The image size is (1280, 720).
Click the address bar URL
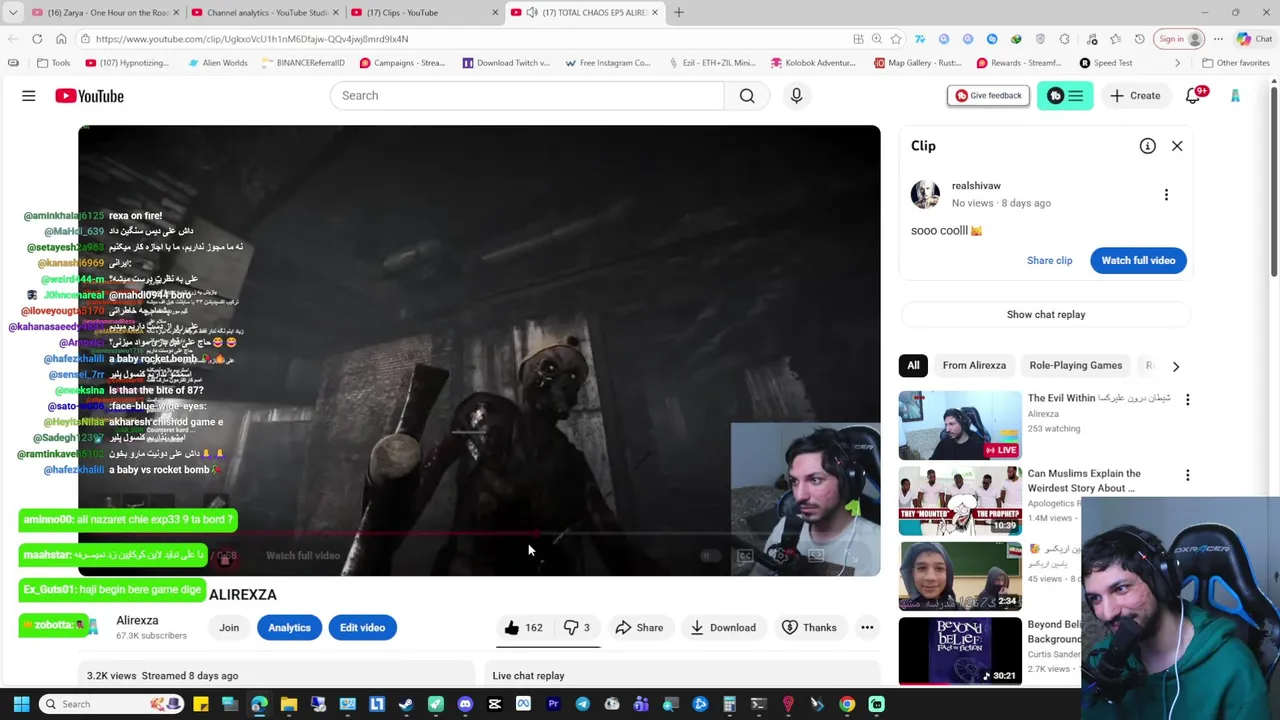(x=252, y=39)
